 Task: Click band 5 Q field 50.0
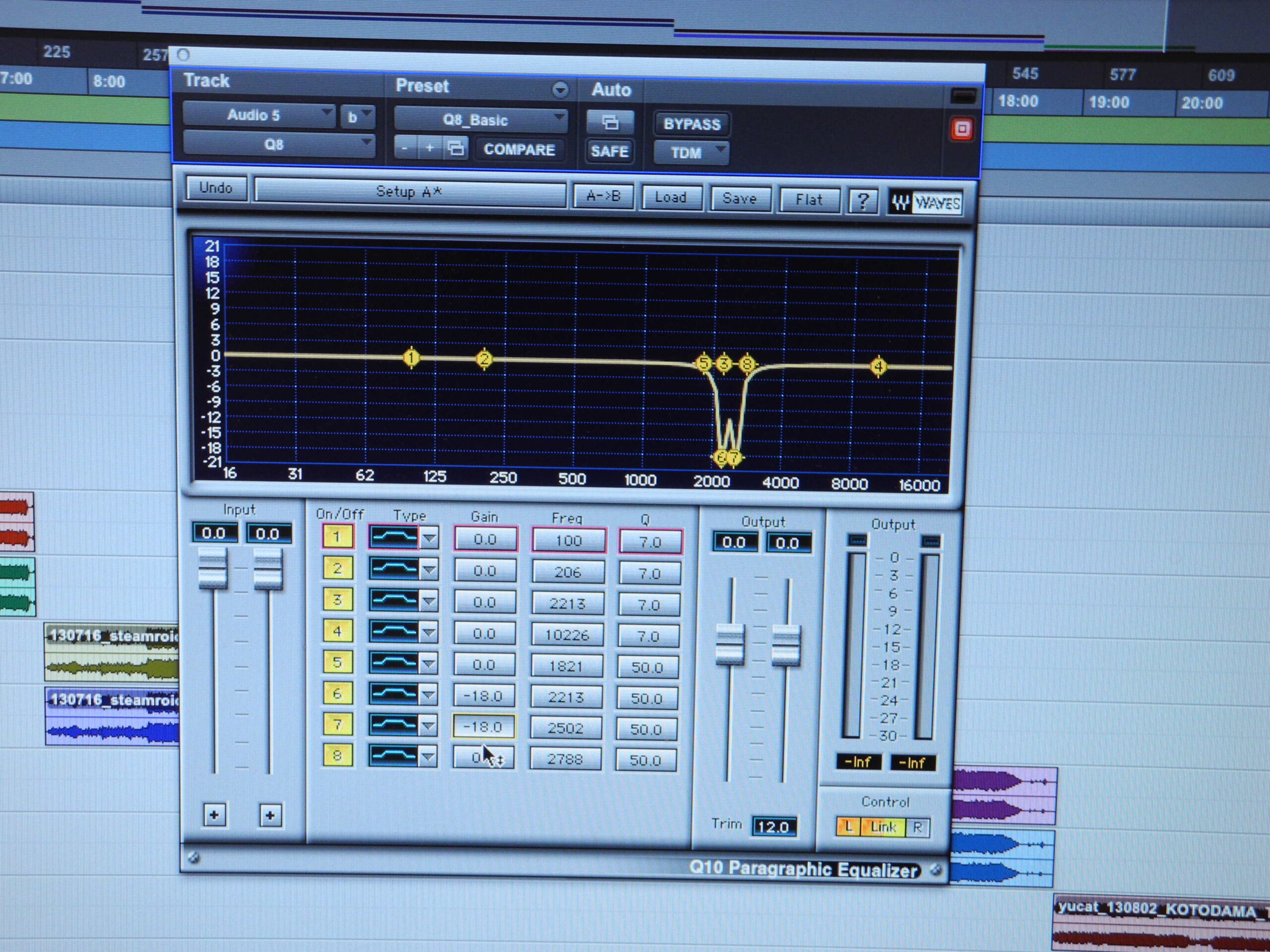click(x=647, y=667)
